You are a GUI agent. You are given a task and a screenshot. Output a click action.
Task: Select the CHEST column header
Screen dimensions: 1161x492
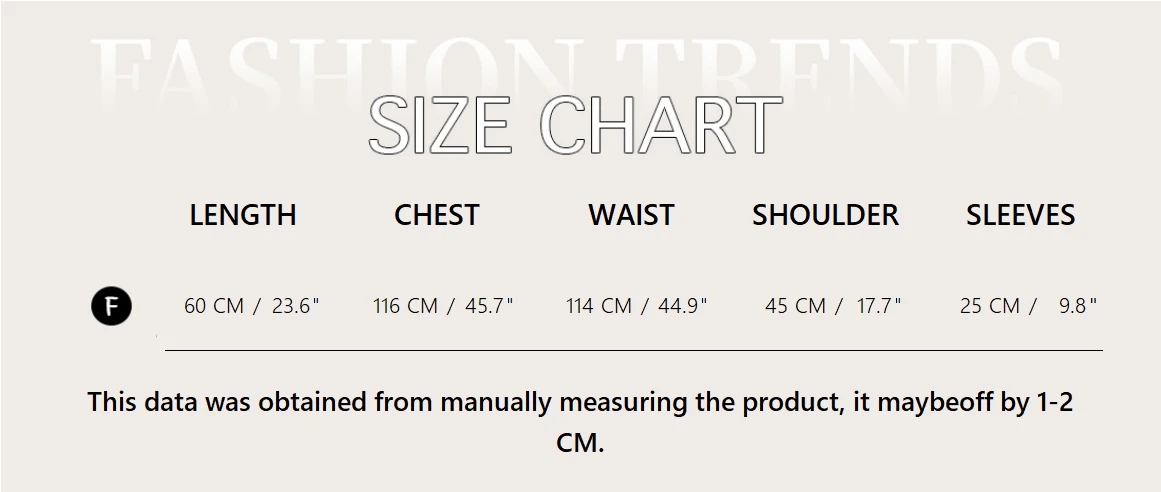coord(436,215)
